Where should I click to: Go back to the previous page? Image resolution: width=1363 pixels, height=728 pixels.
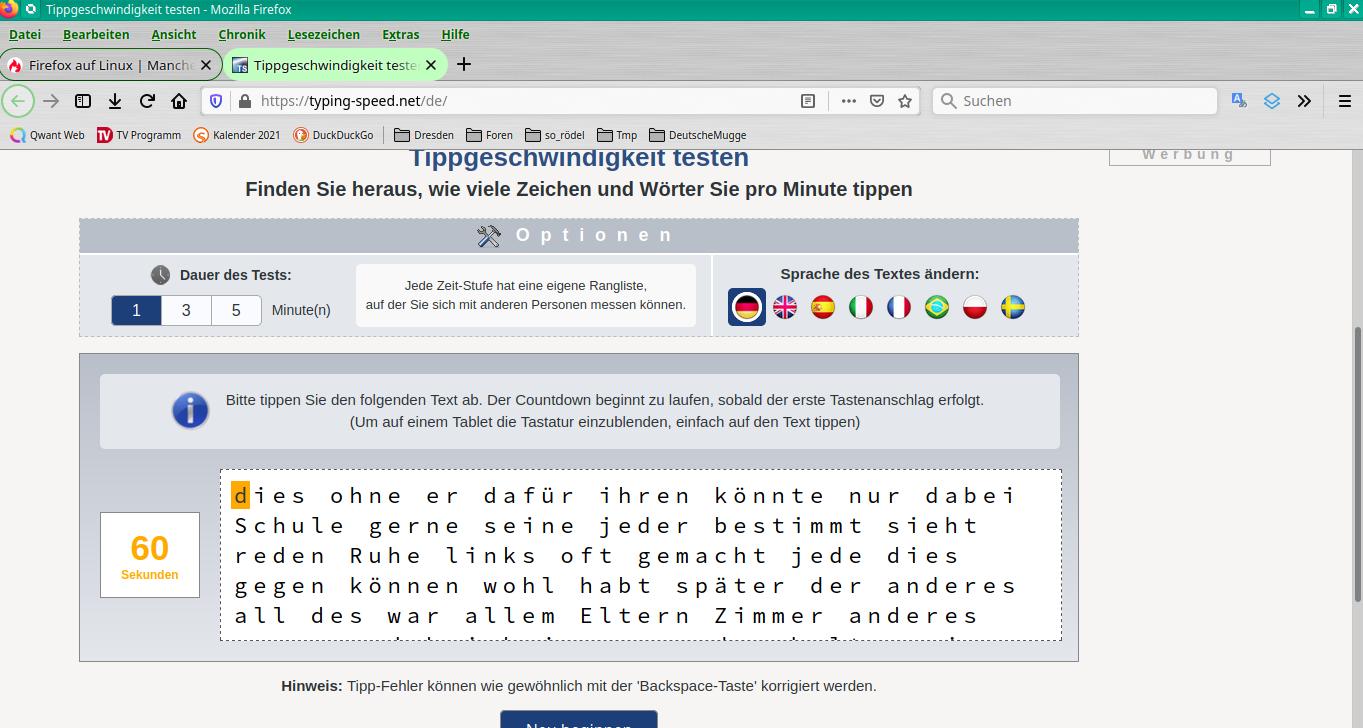tap(18, 101)
